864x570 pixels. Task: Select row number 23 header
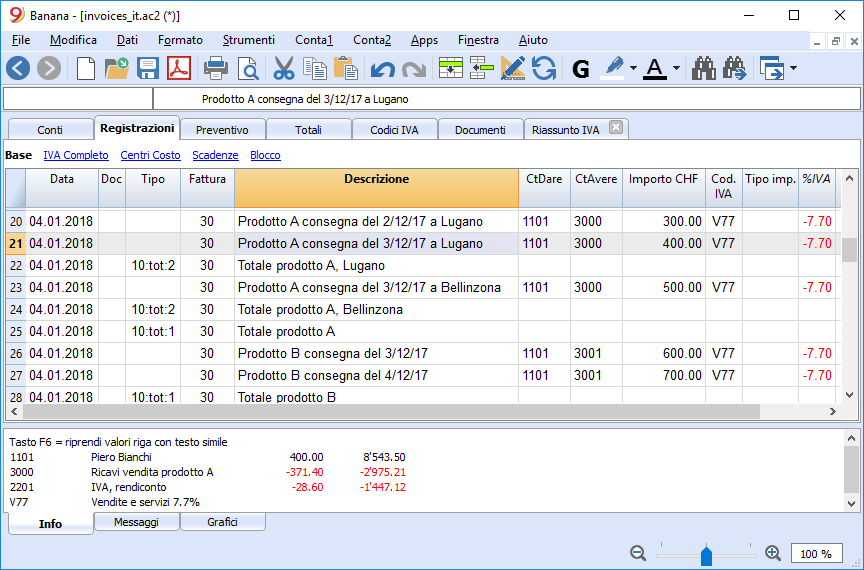click(16, 288)
